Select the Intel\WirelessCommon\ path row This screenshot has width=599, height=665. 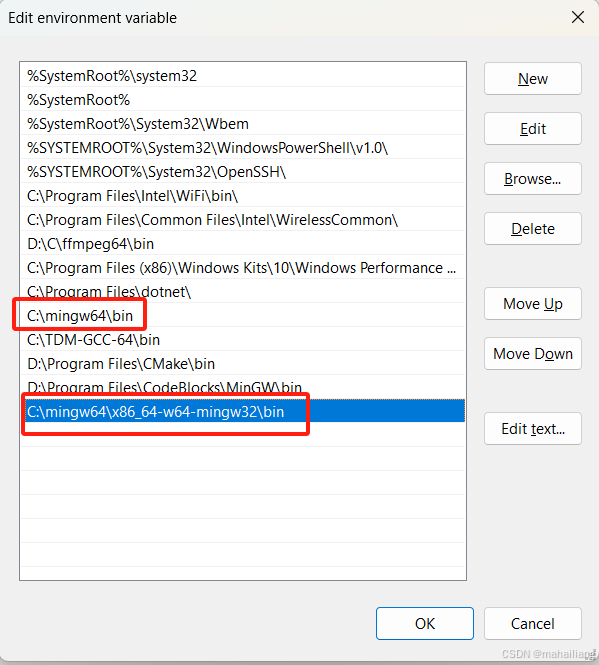pyautogui.click(x=243, y=220)
